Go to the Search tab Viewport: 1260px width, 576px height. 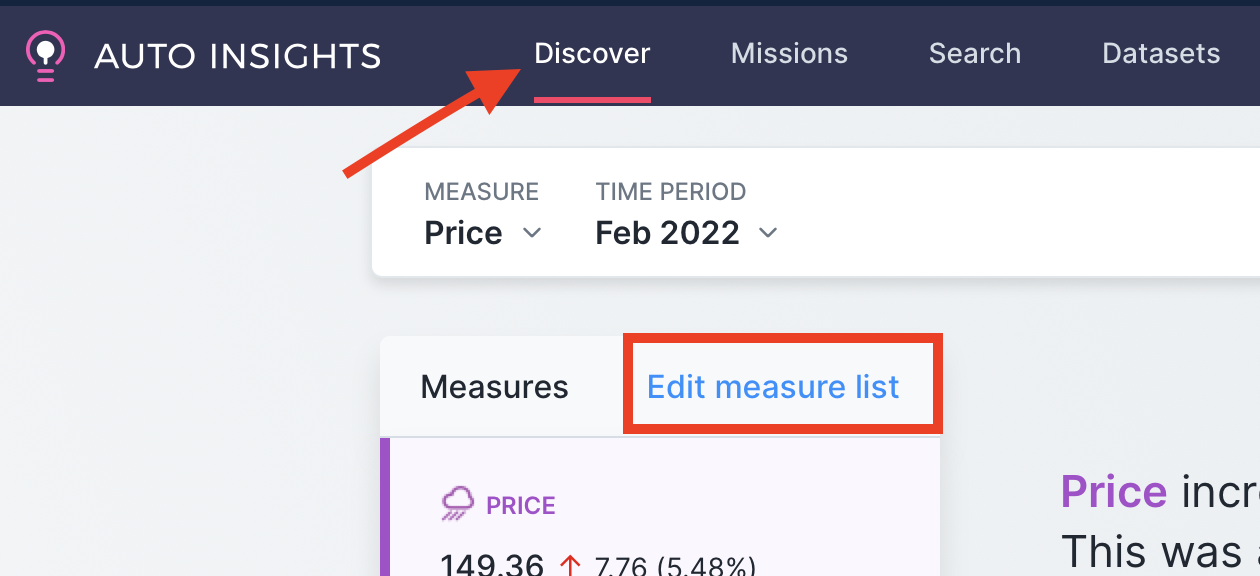point(975,54)
